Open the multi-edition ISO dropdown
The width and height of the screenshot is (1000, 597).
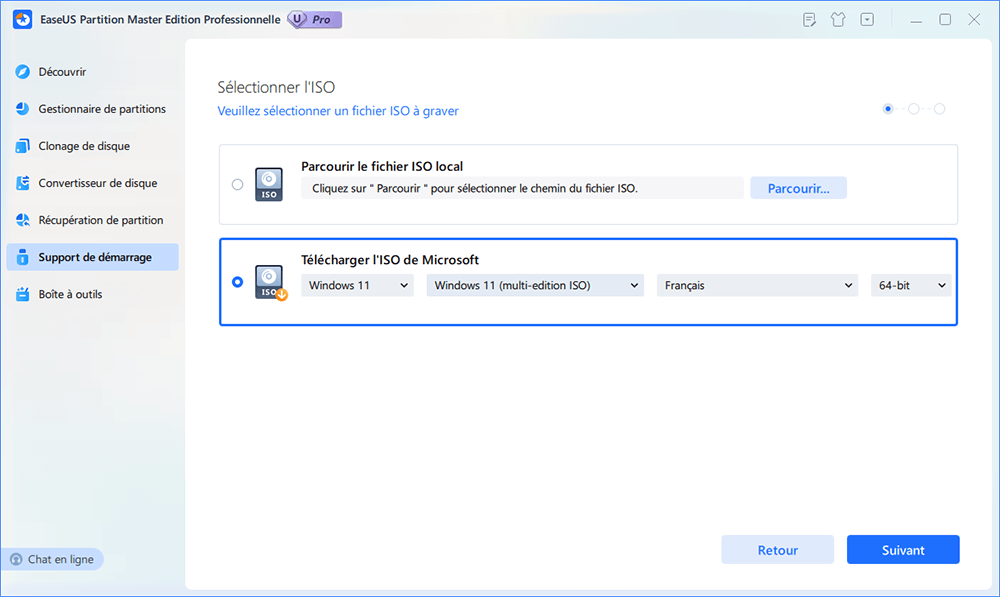[535, 284]
